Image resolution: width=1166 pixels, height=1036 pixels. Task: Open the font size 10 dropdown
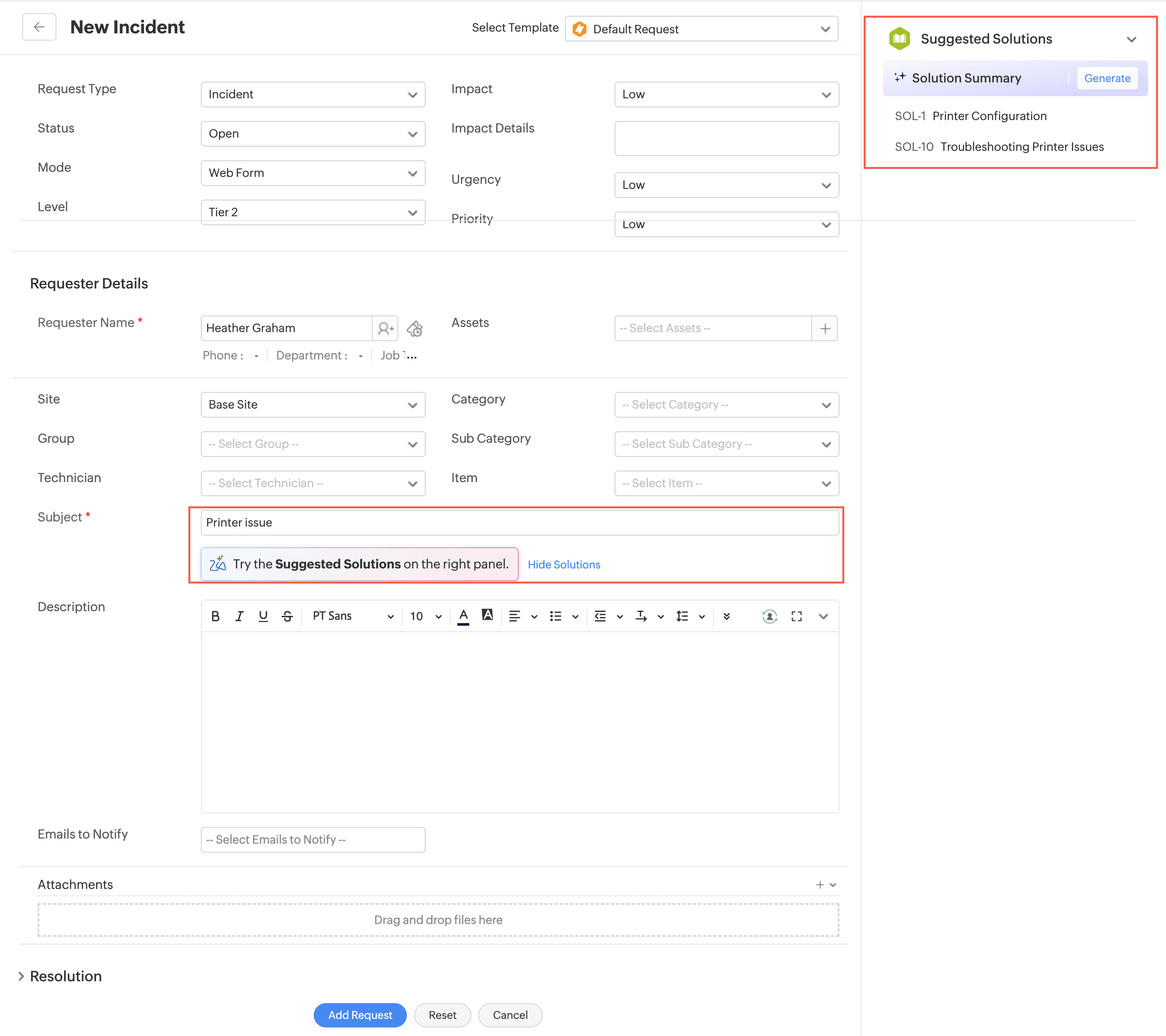(x=426, y=616)
